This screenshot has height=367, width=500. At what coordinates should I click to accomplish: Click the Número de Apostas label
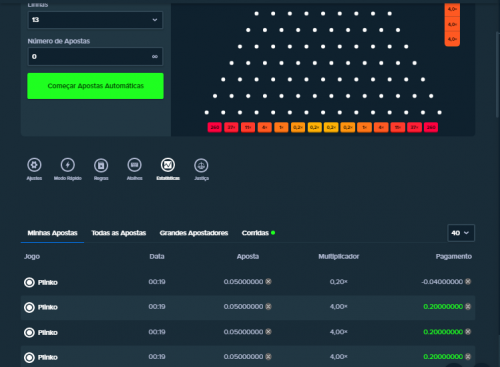point(59,41)
